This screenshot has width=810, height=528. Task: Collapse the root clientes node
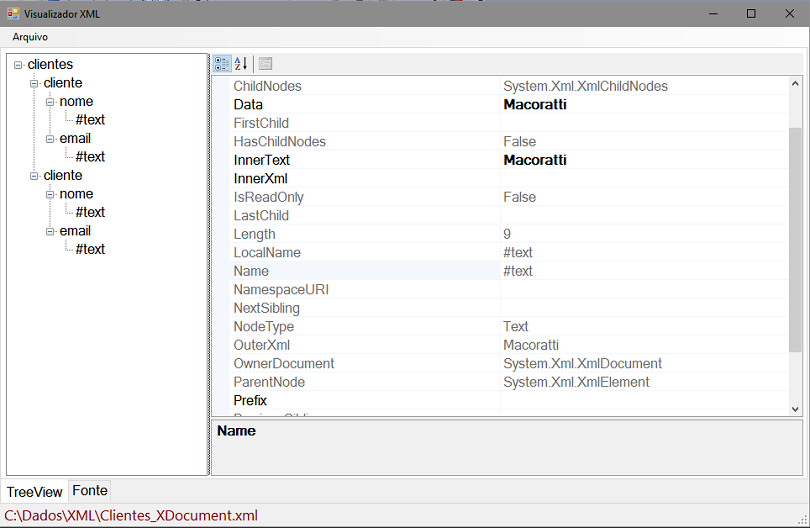pos(18,65)
